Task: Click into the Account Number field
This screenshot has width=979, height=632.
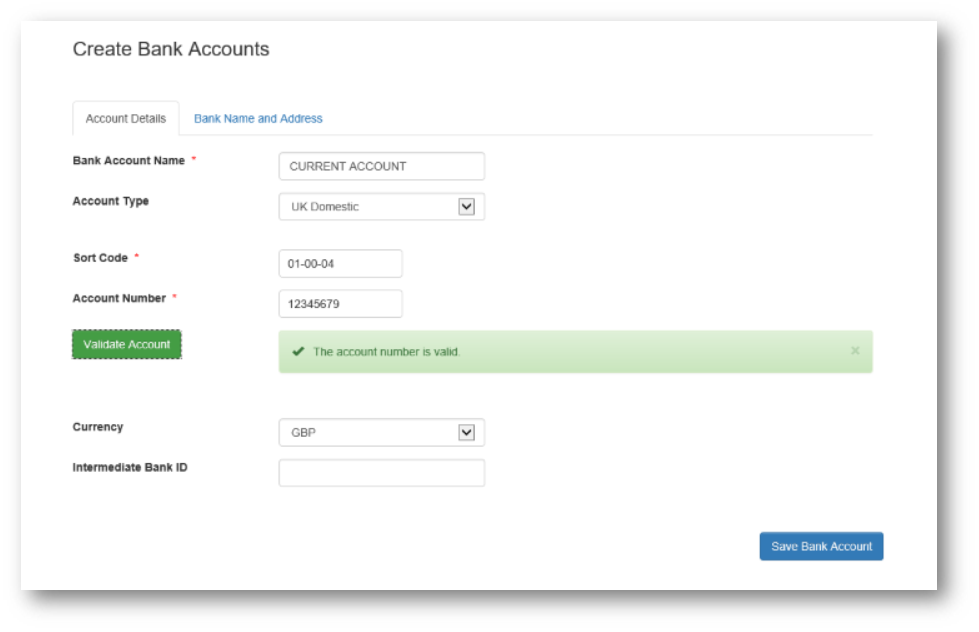Action: click(340, 304)
